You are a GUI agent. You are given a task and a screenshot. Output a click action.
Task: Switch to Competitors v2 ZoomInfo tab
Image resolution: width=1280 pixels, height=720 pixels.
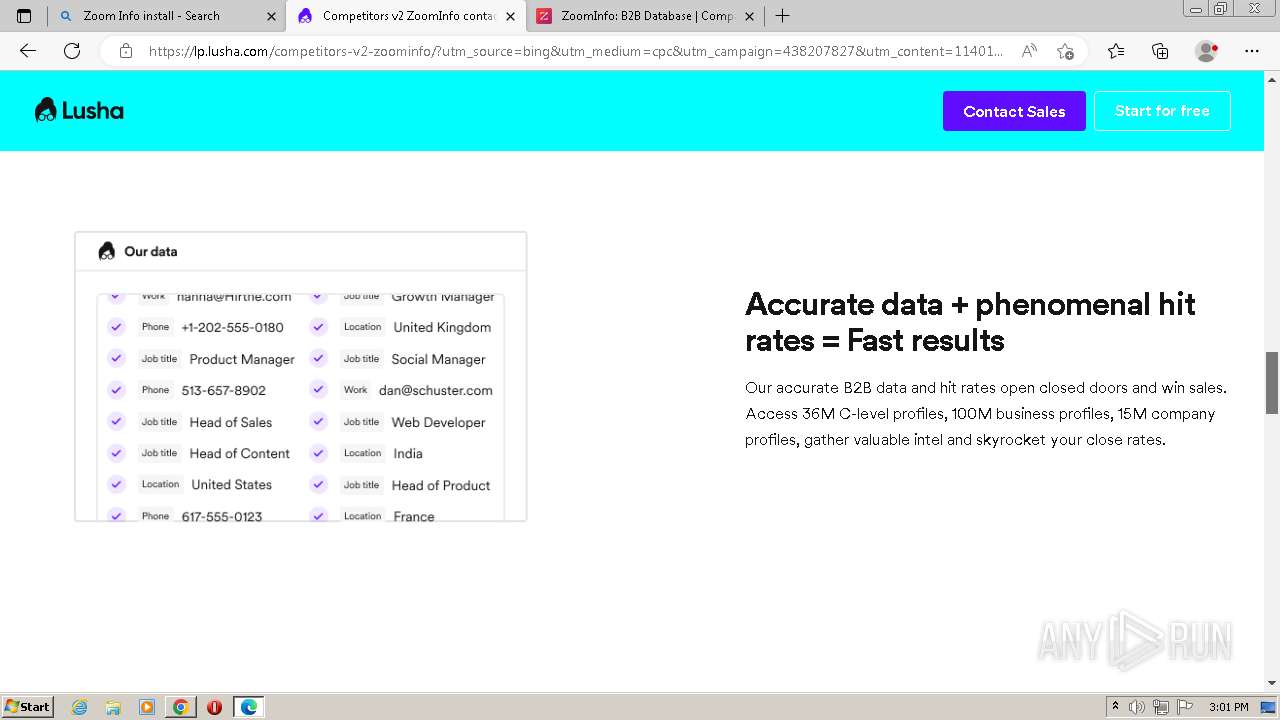click(x=406, y=16)
